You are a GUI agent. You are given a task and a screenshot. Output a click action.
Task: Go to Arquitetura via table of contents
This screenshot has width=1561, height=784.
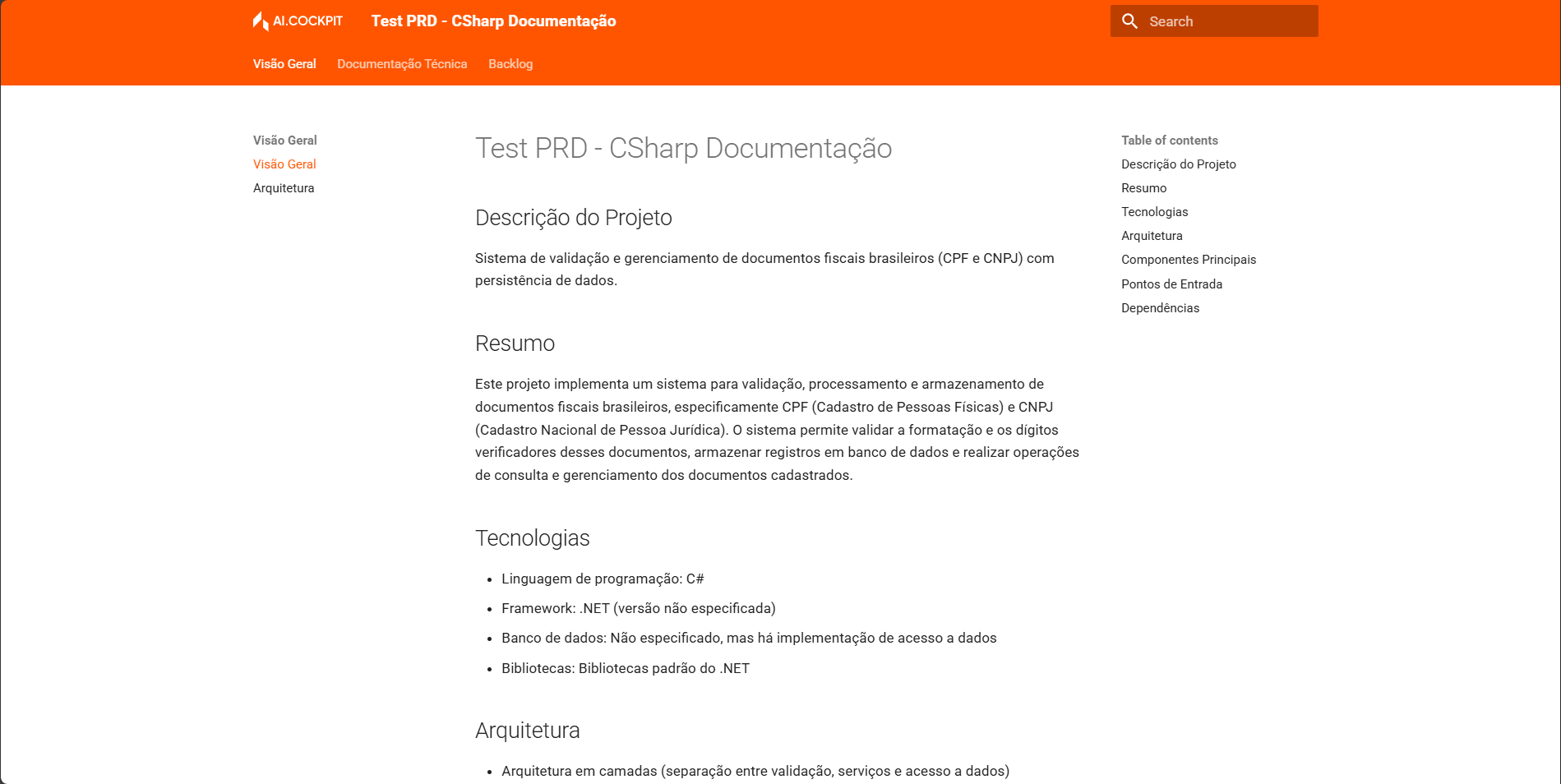[x=1152, y=235]
